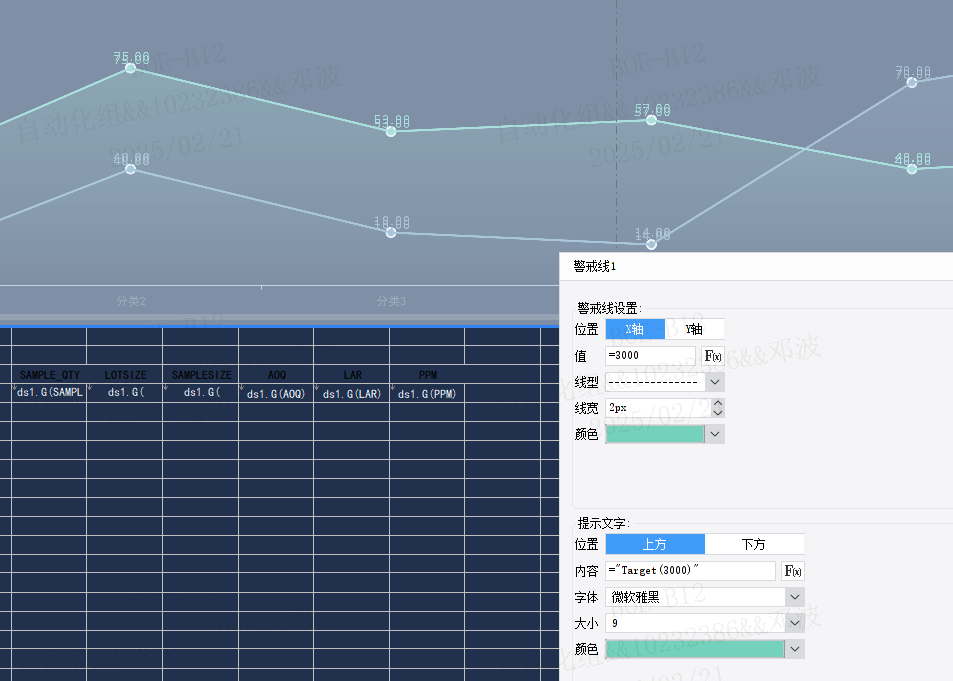The image size is (953, 681).
Task: Open the line type dropdown
Action: pos(715,382)
